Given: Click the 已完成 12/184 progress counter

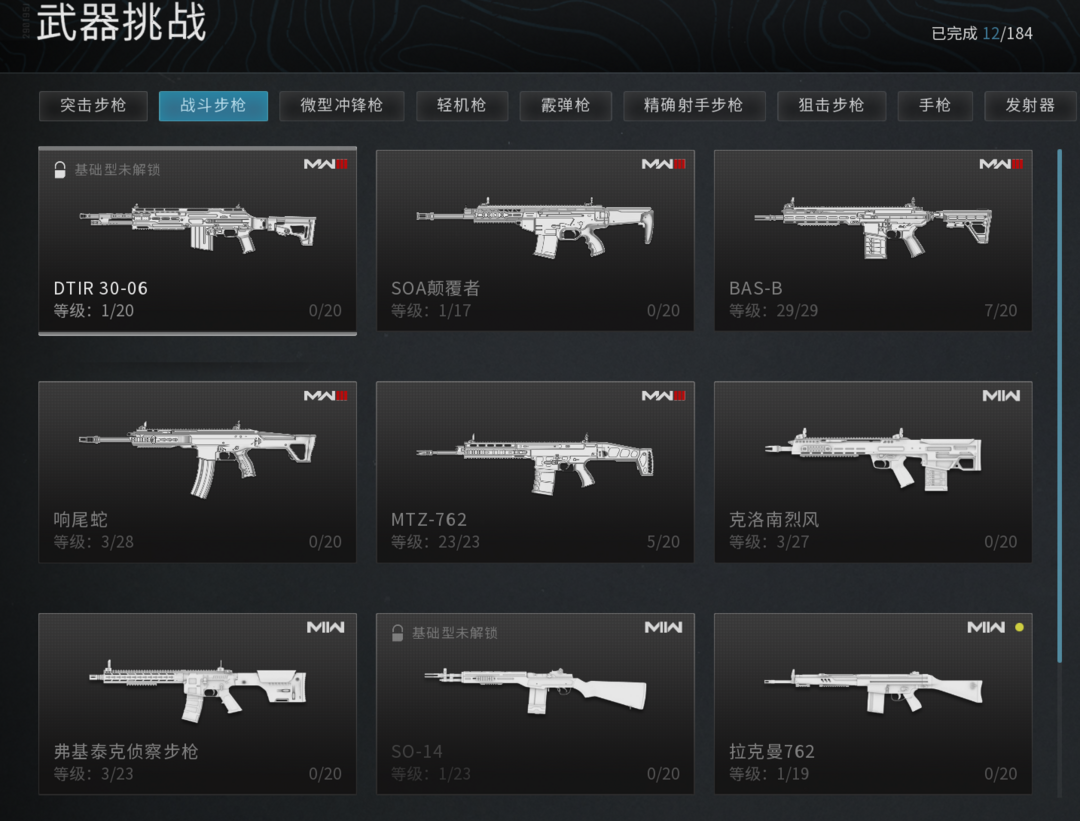Looking at the screenshot, I should [982, 33].
